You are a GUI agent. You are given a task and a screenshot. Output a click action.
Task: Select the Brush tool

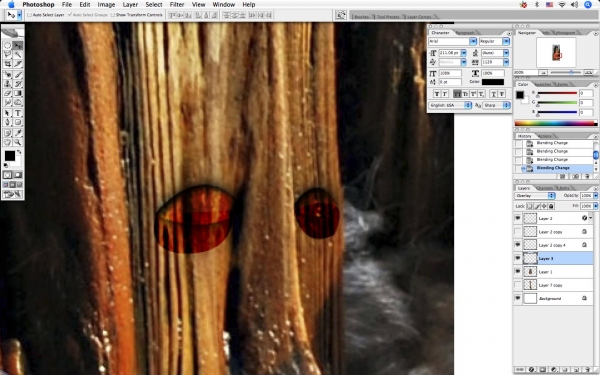pyautogui.click(x=18, y=75)
